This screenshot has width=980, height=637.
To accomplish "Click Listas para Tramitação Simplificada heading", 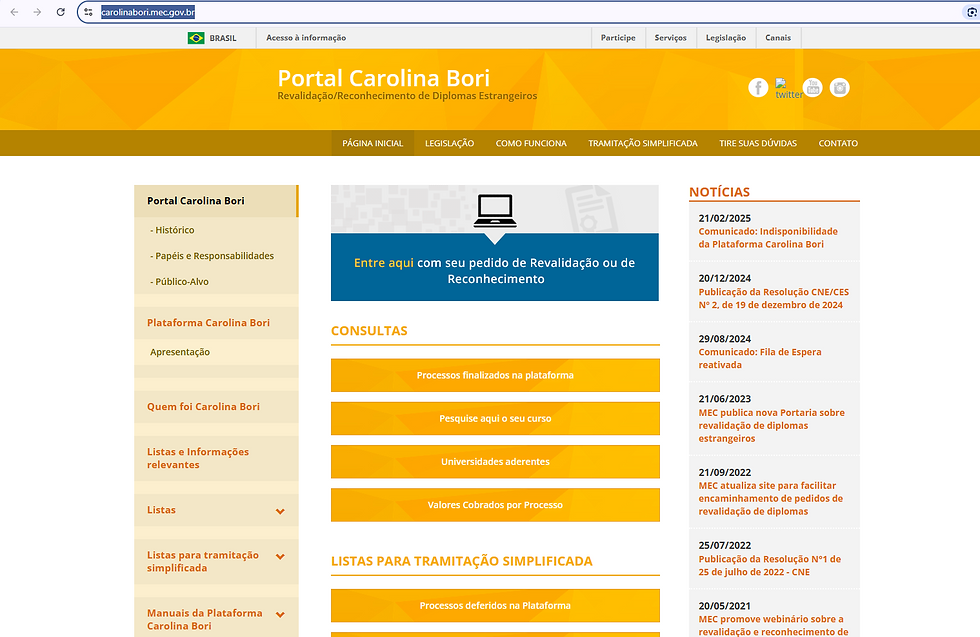I will coord(461,561).
